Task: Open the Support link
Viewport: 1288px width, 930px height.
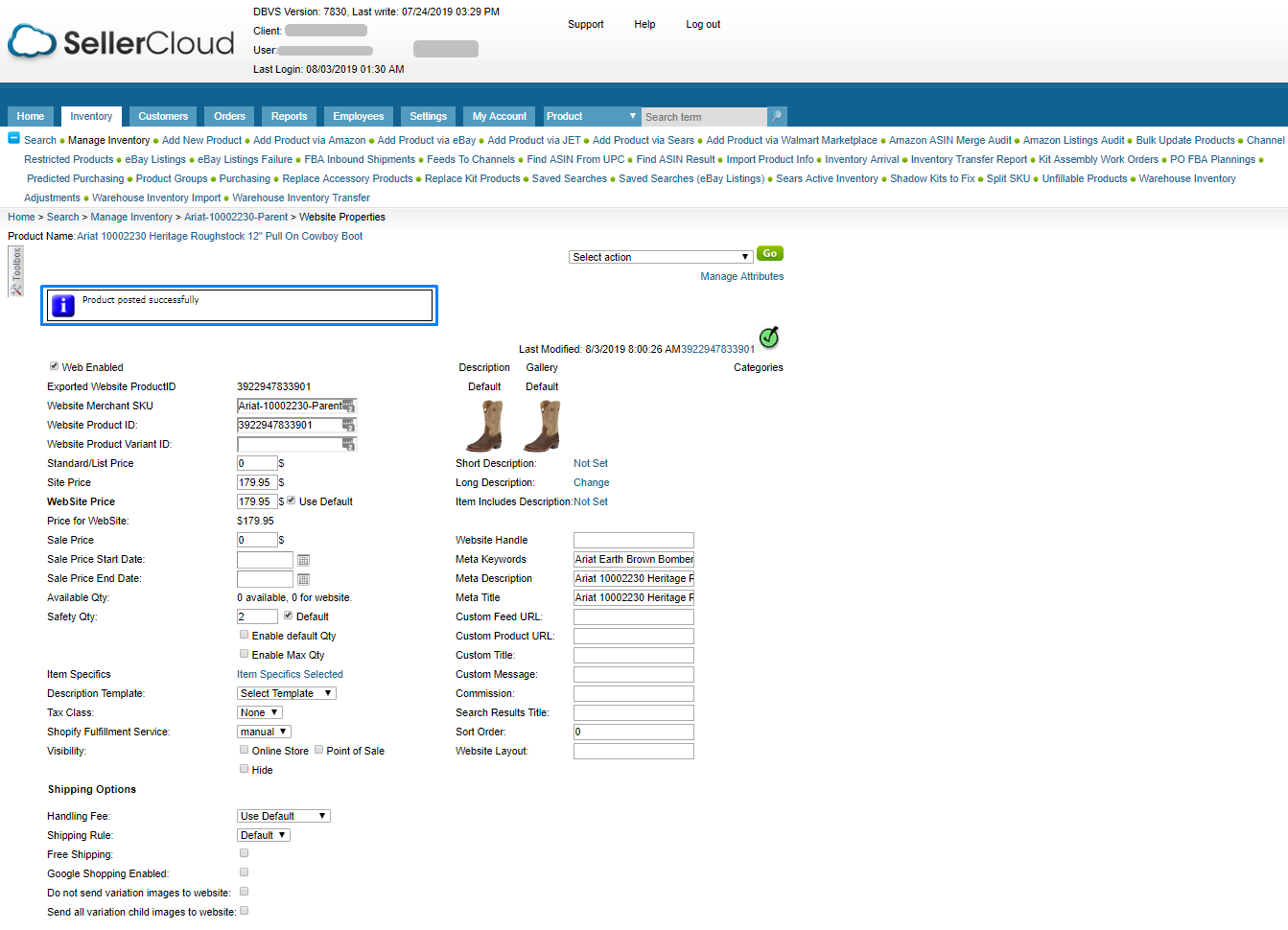Action: pyautogui.click(x=586, y=24)
